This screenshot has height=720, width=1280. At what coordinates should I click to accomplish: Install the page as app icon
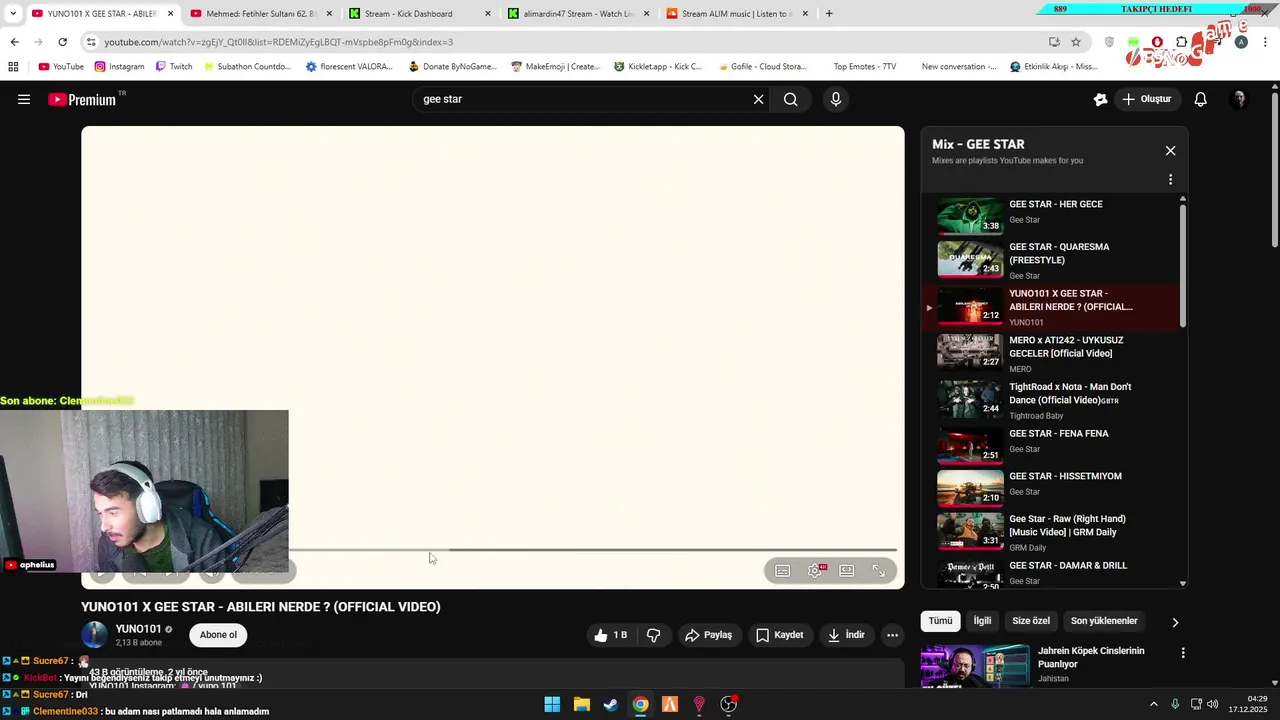1054,42
